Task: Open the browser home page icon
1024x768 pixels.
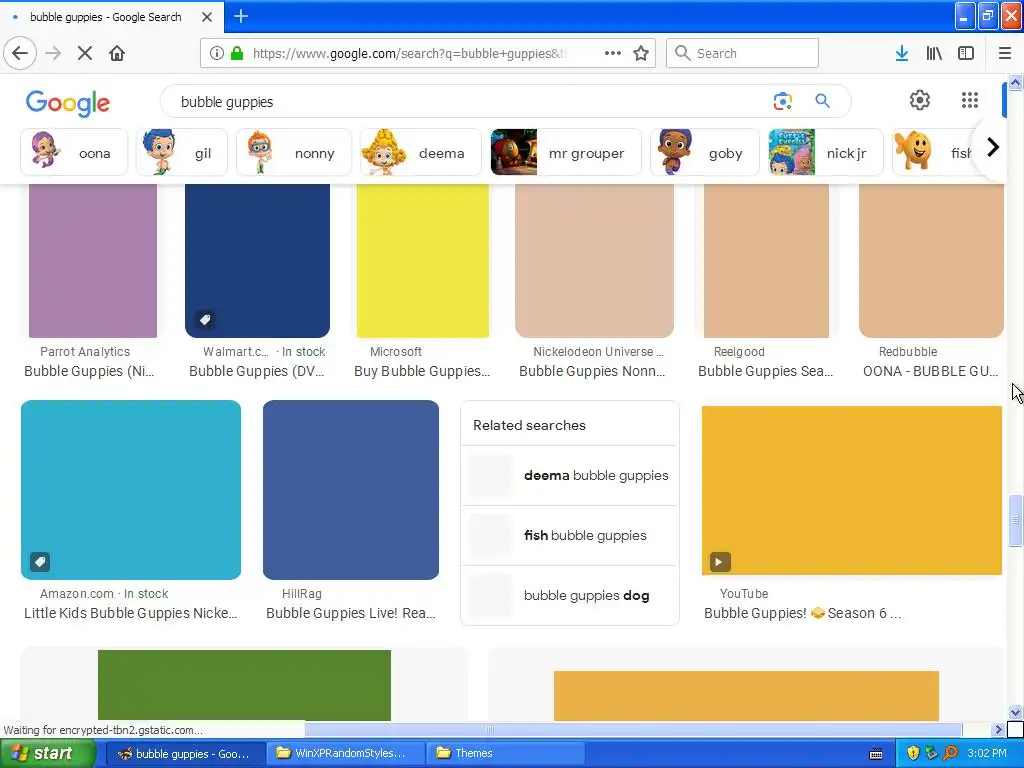Action: click(x=117, y=53)
